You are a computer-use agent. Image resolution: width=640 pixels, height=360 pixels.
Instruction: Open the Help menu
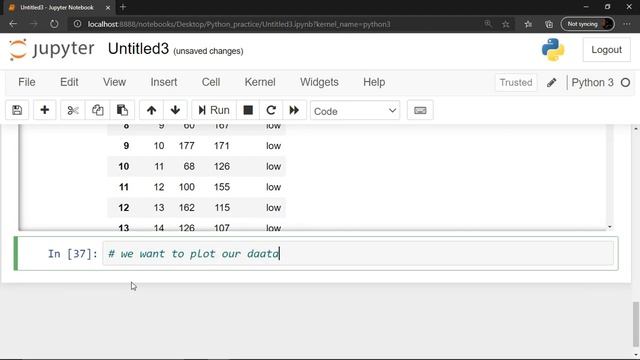374,82
